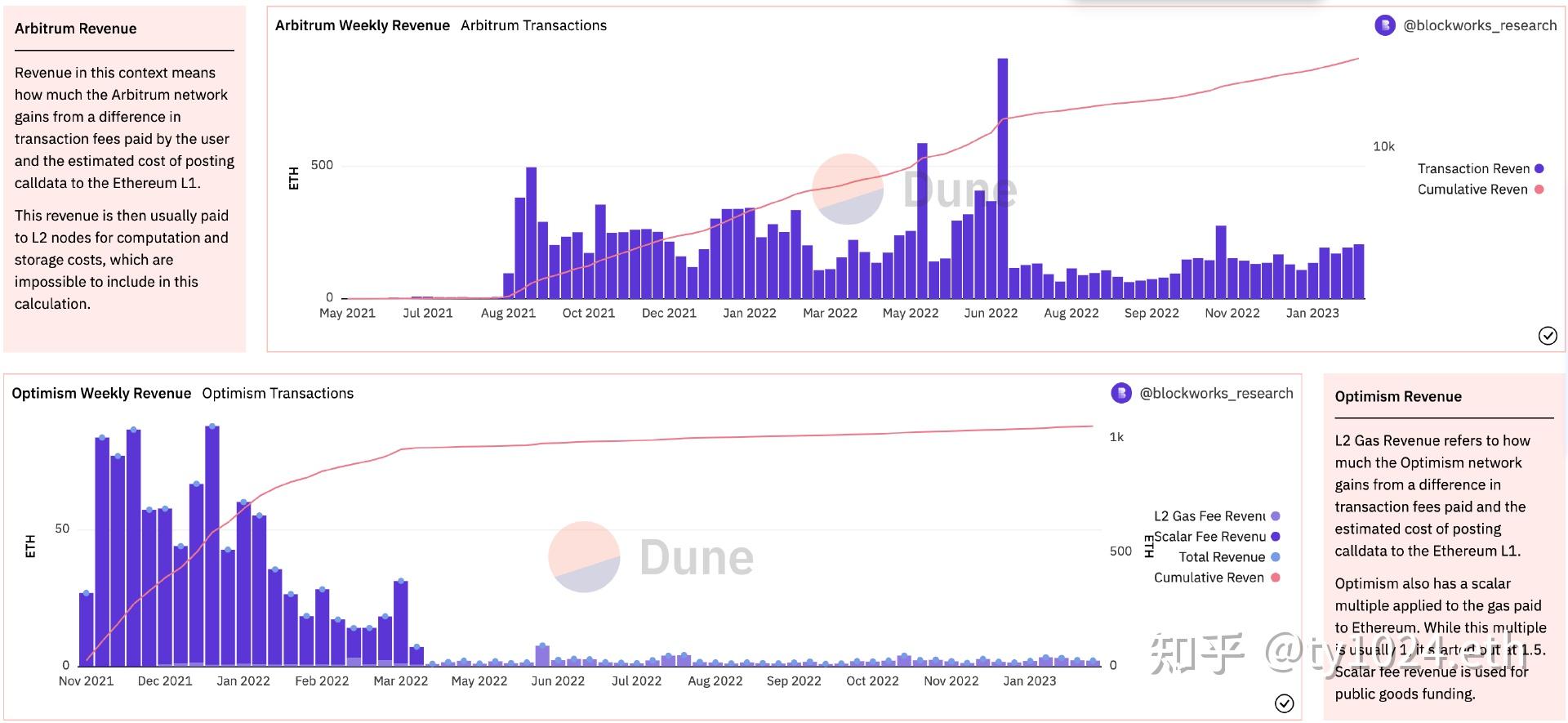Toggle Cumulative Revenue legend in the Arbitrum chart
Screen dimensions: 1568x723
(x=1481, y=190)
